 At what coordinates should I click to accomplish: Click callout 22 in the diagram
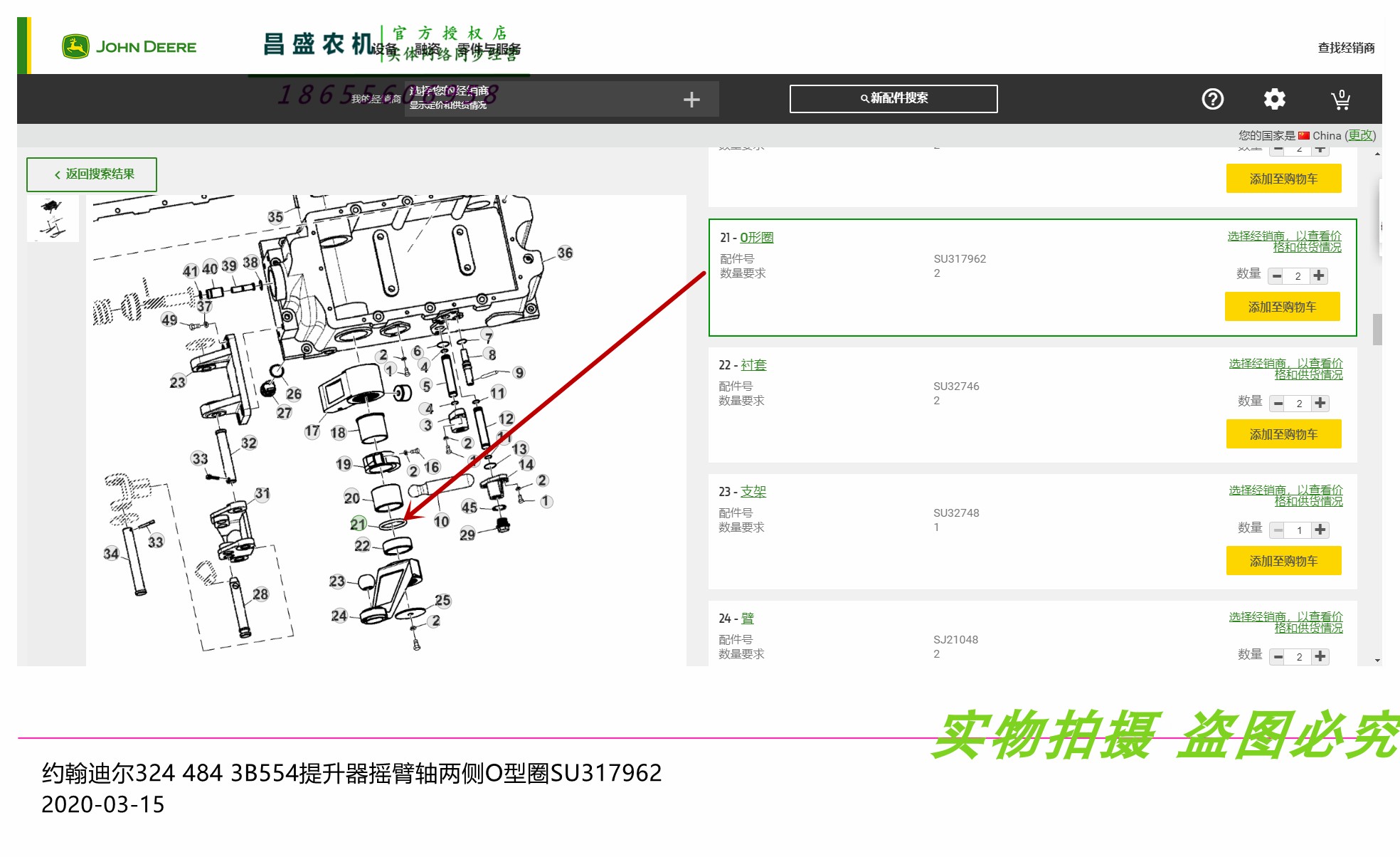point(362,546)
